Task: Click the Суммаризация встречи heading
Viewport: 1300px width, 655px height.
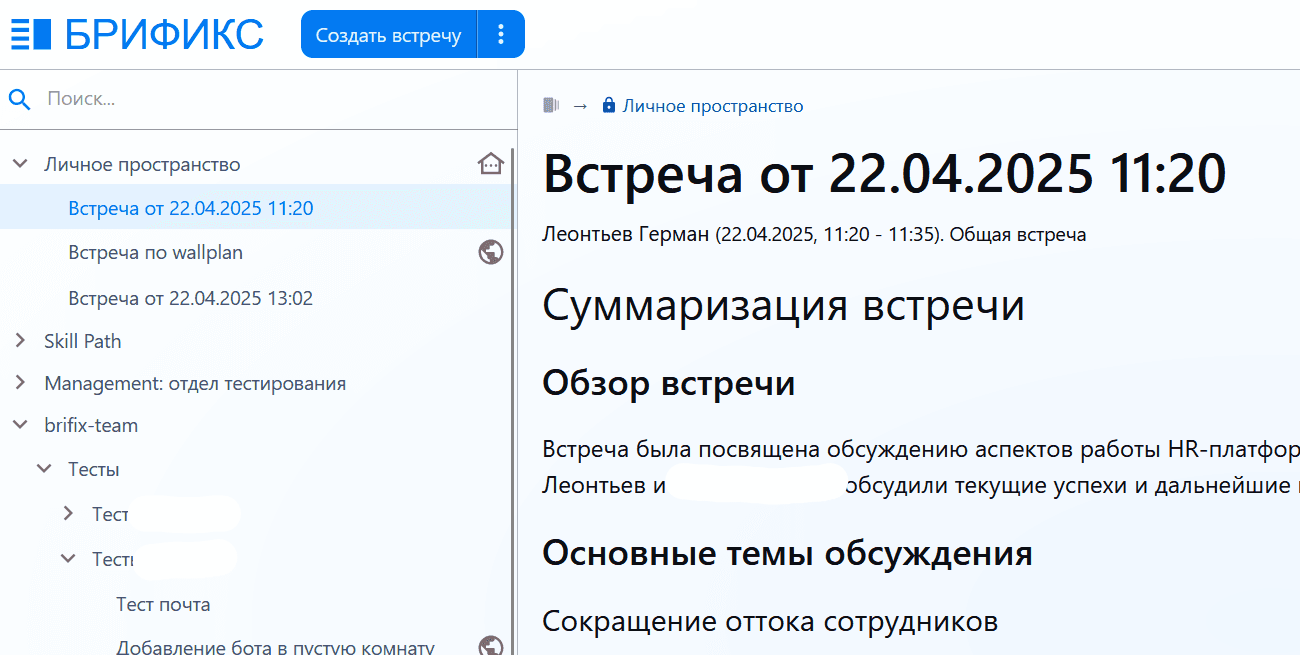Action: 783,305
